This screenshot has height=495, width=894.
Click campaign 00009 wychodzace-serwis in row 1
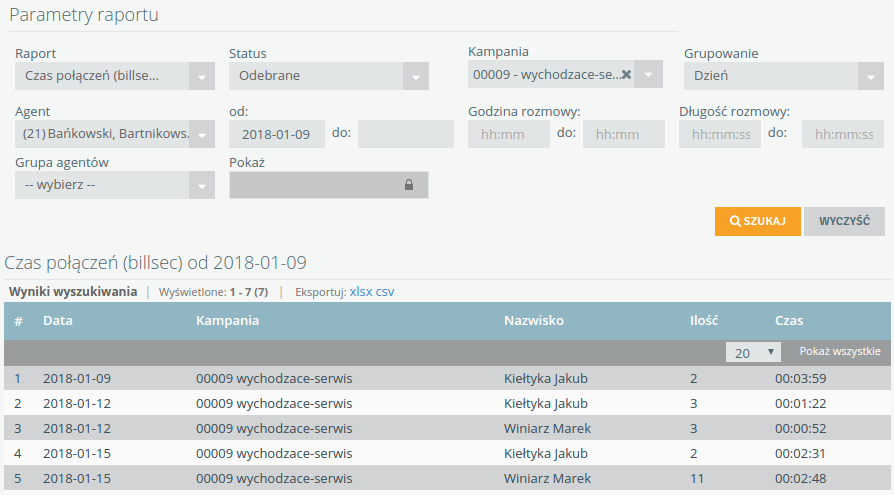[274, 378]
